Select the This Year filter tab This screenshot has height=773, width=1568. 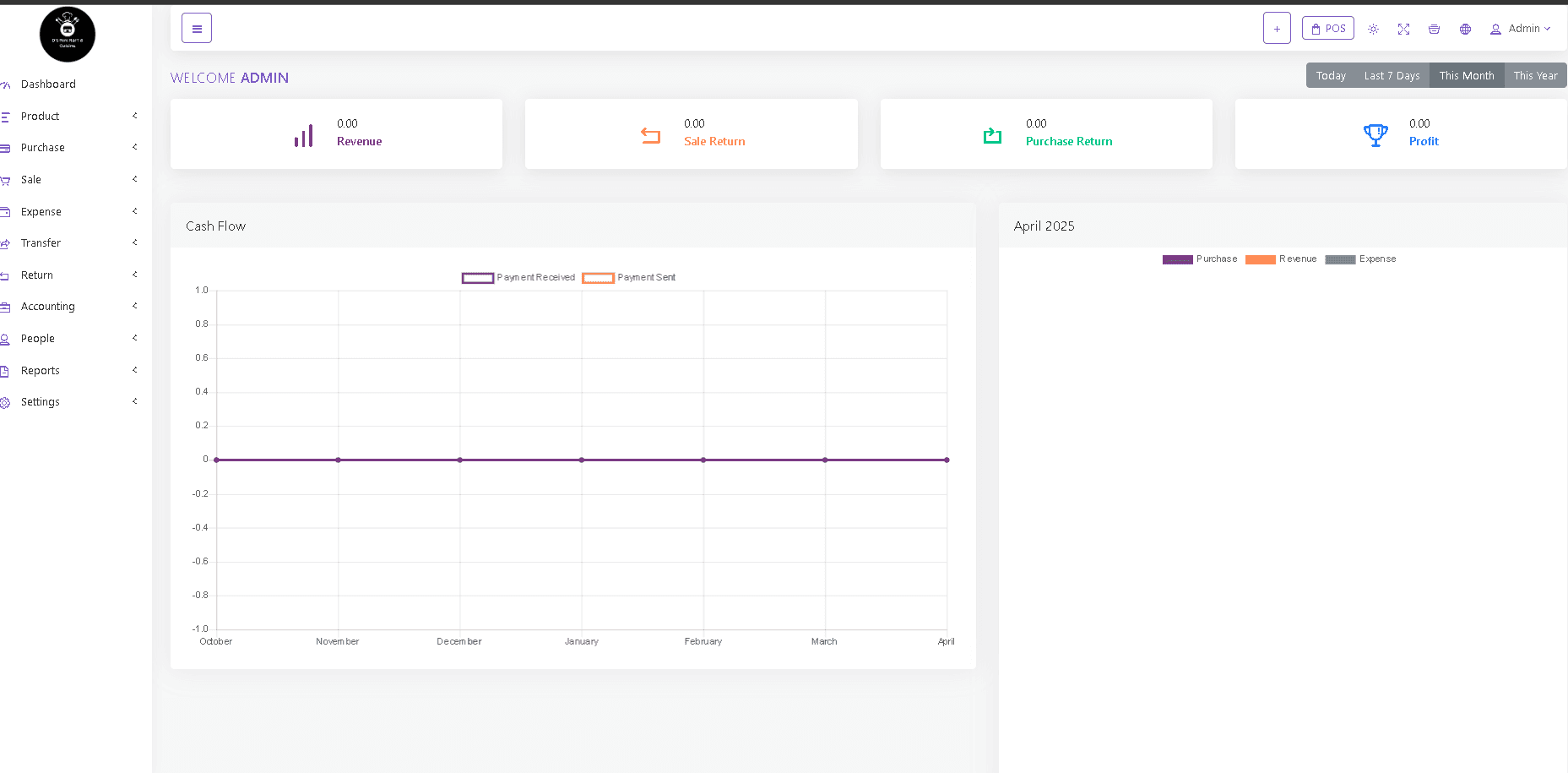(1535, 76)
